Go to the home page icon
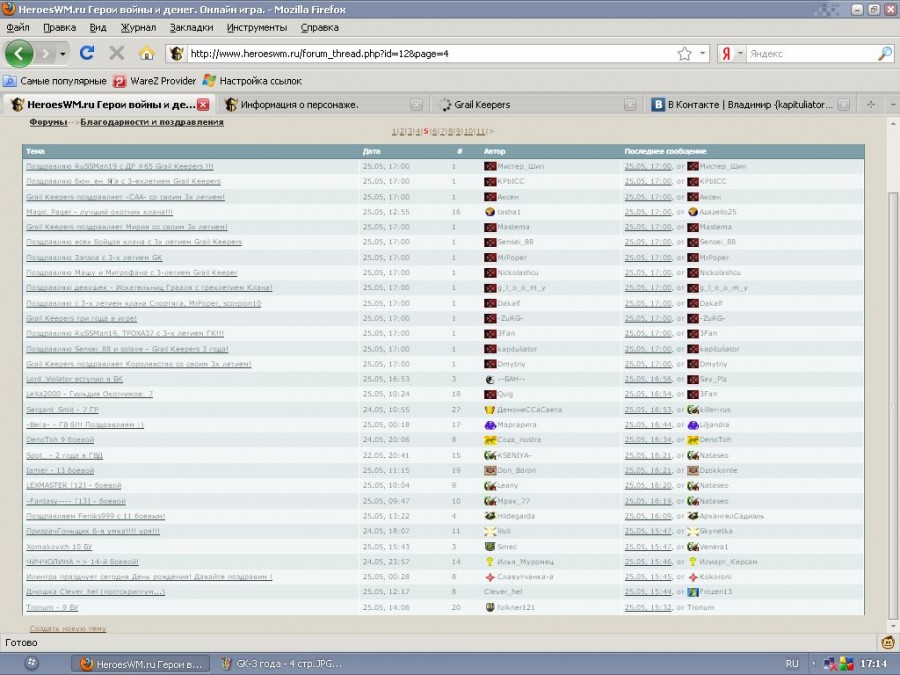 [146, 53]
